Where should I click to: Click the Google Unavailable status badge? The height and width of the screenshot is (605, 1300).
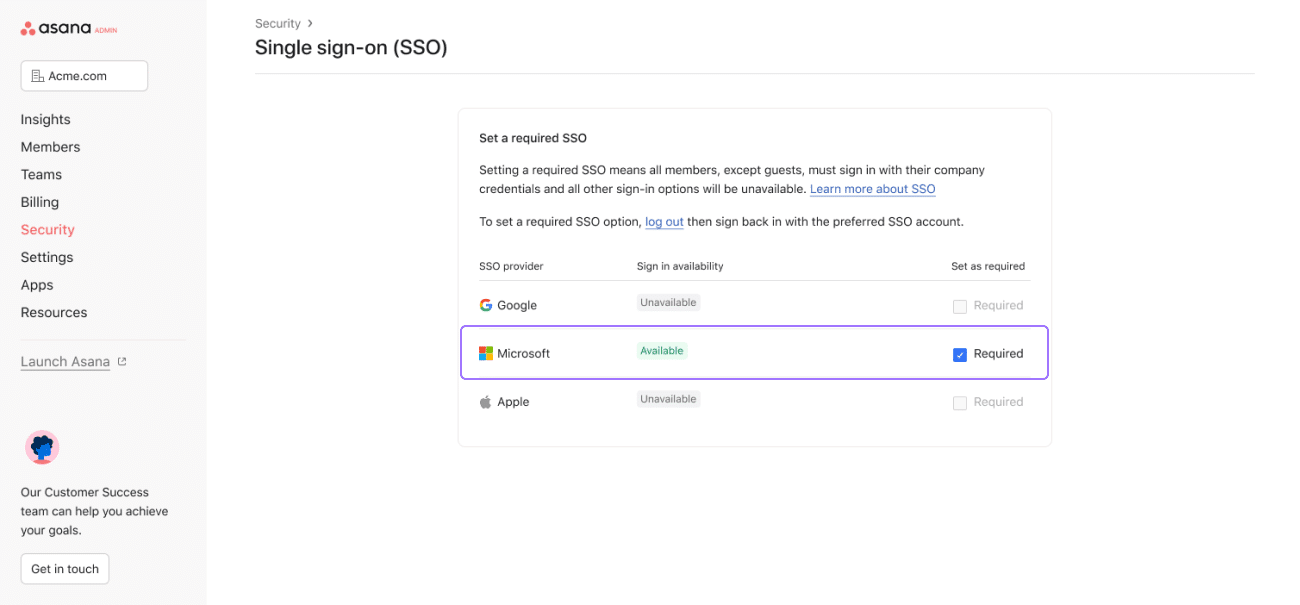668,302
